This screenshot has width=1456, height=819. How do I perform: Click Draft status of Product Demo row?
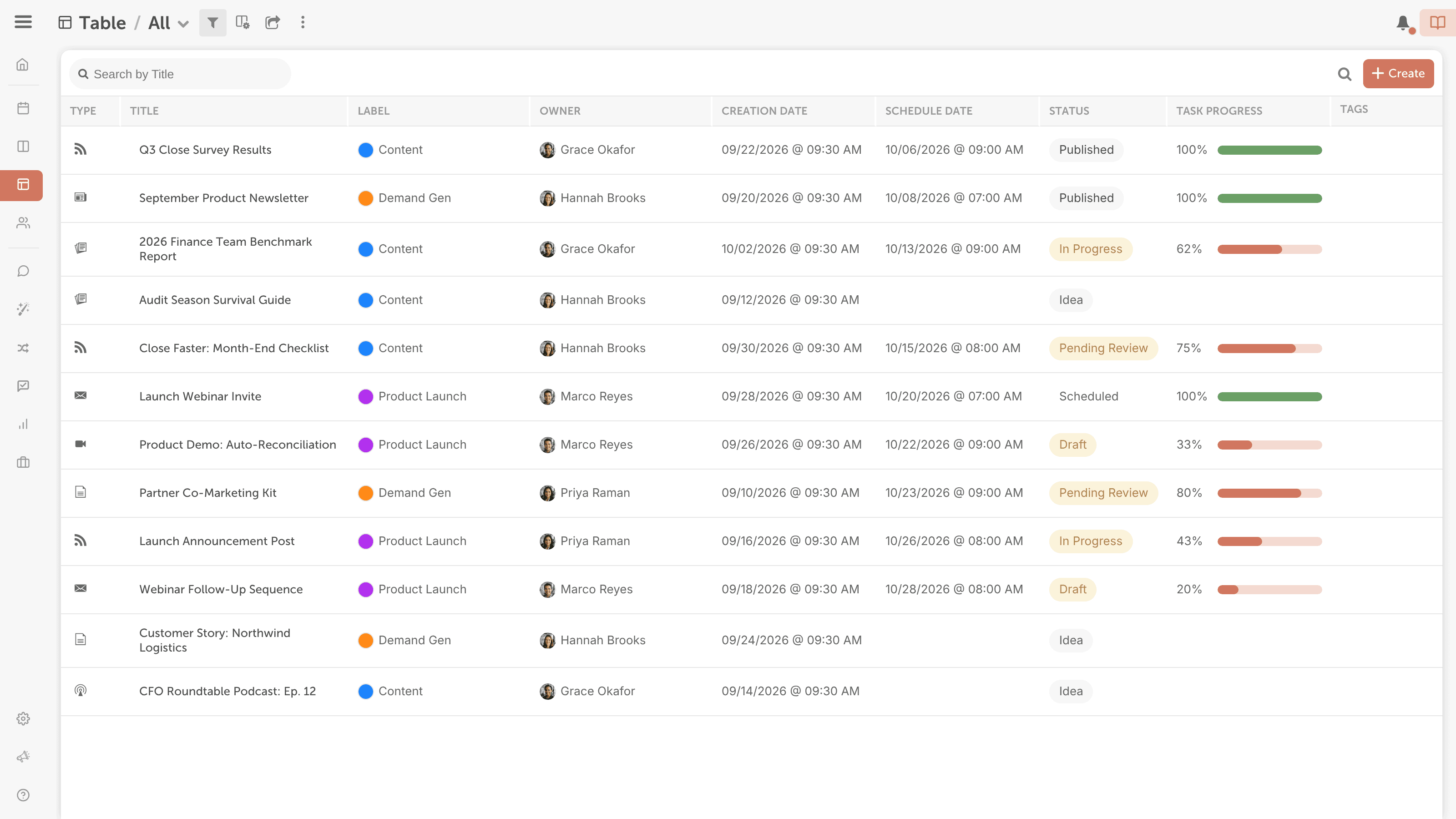pos(1072,445)
